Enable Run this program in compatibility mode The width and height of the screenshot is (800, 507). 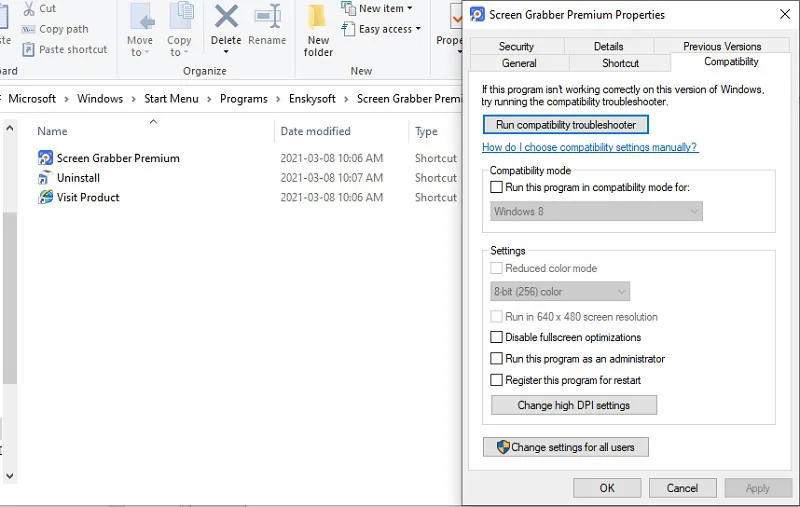[x=496, y=187]
